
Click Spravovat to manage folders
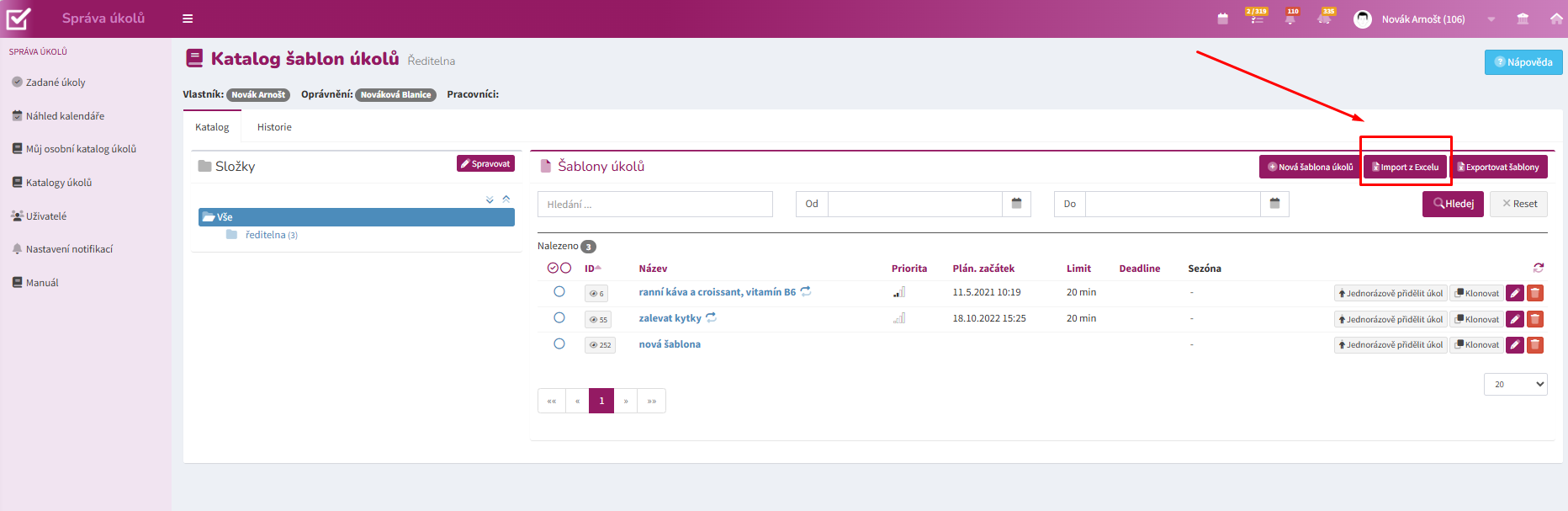485,163
